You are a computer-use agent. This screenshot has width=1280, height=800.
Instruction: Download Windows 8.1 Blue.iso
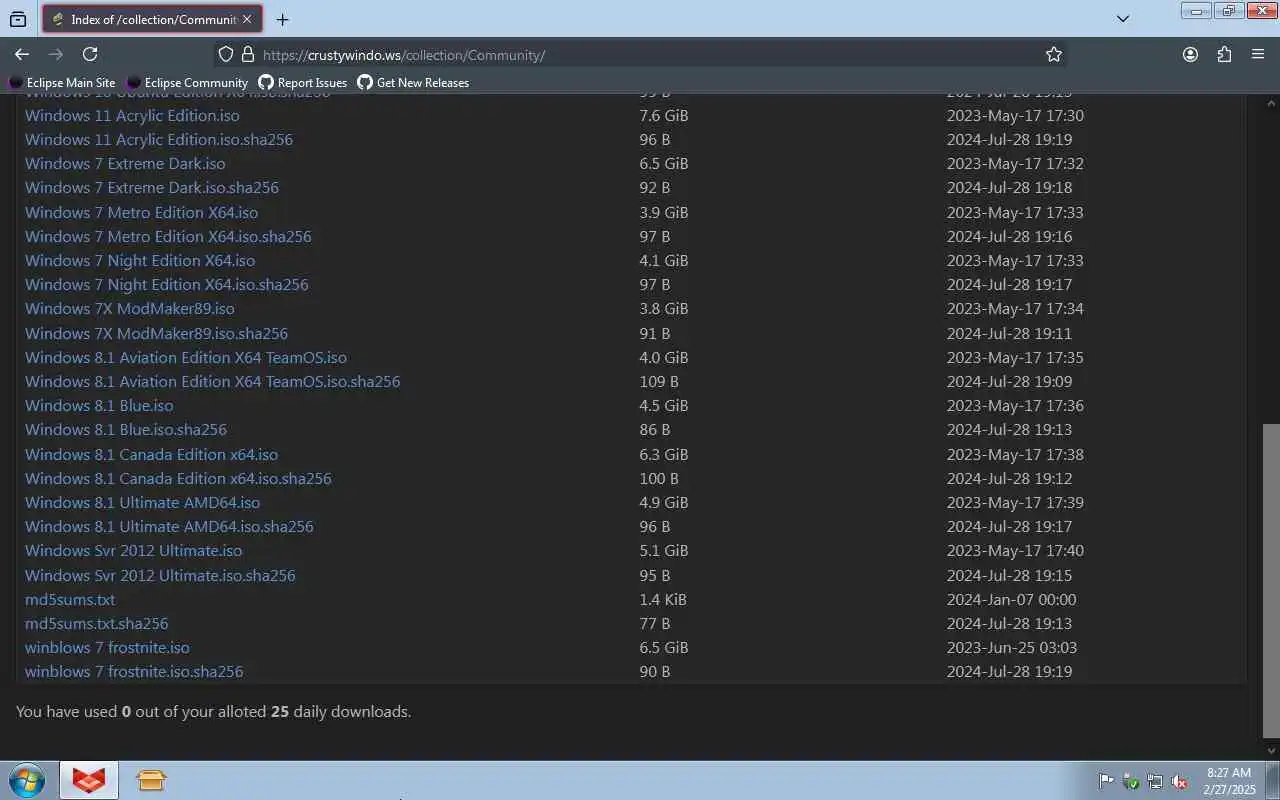[99, 405]
